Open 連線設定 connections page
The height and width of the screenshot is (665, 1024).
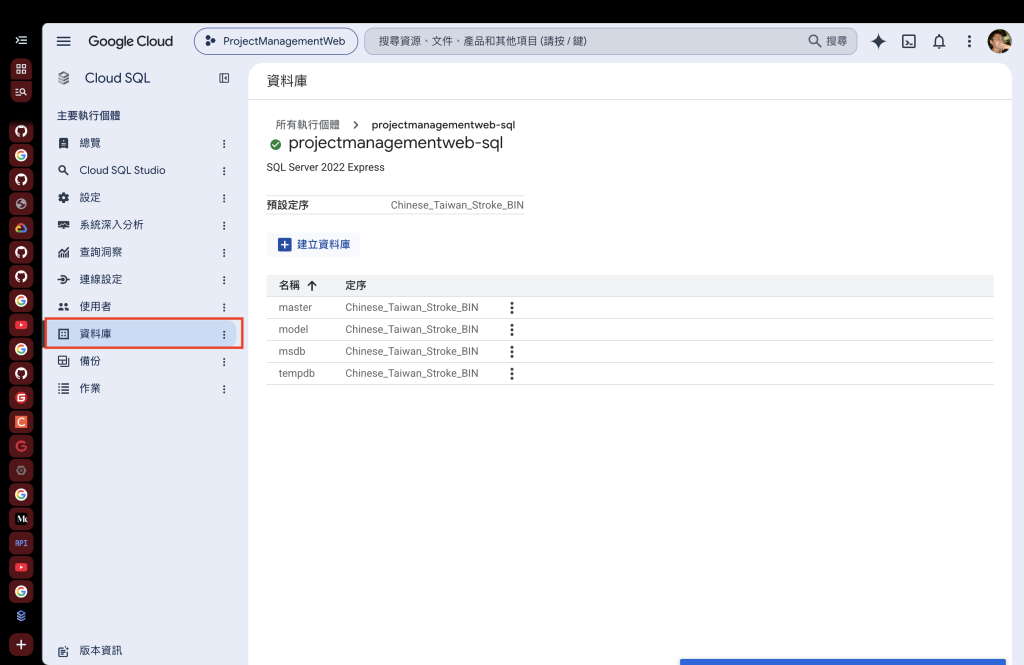point(101,279)
